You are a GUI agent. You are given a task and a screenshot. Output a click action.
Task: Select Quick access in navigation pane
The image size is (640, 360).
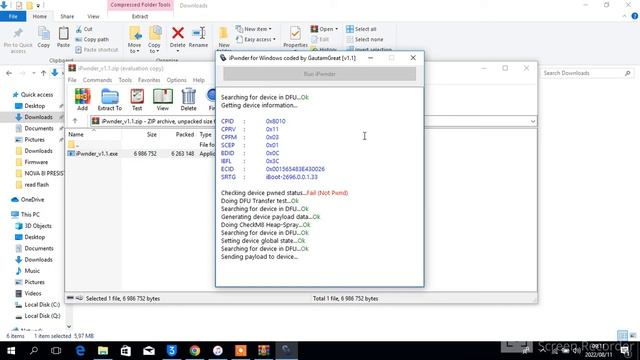click(x=33, y=94)
